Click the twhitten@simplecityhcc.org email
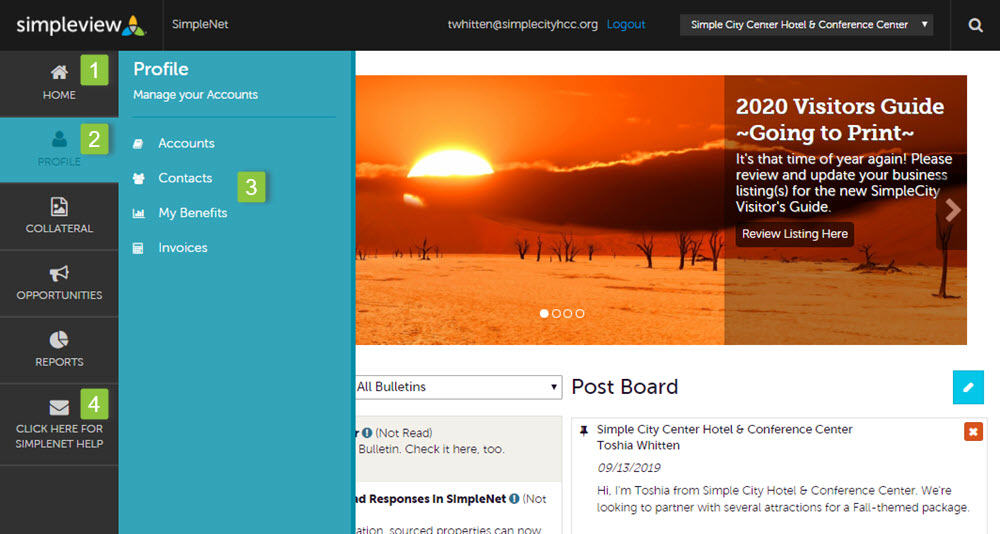 [522, 24]
